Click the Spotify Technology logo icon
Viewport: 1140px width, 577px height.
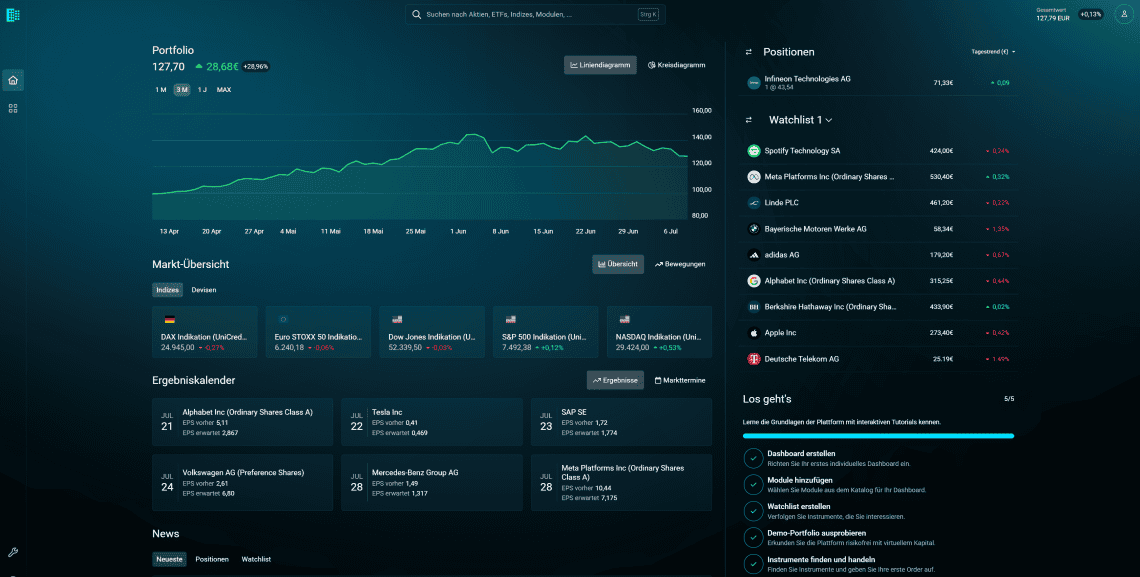point(754,151)
